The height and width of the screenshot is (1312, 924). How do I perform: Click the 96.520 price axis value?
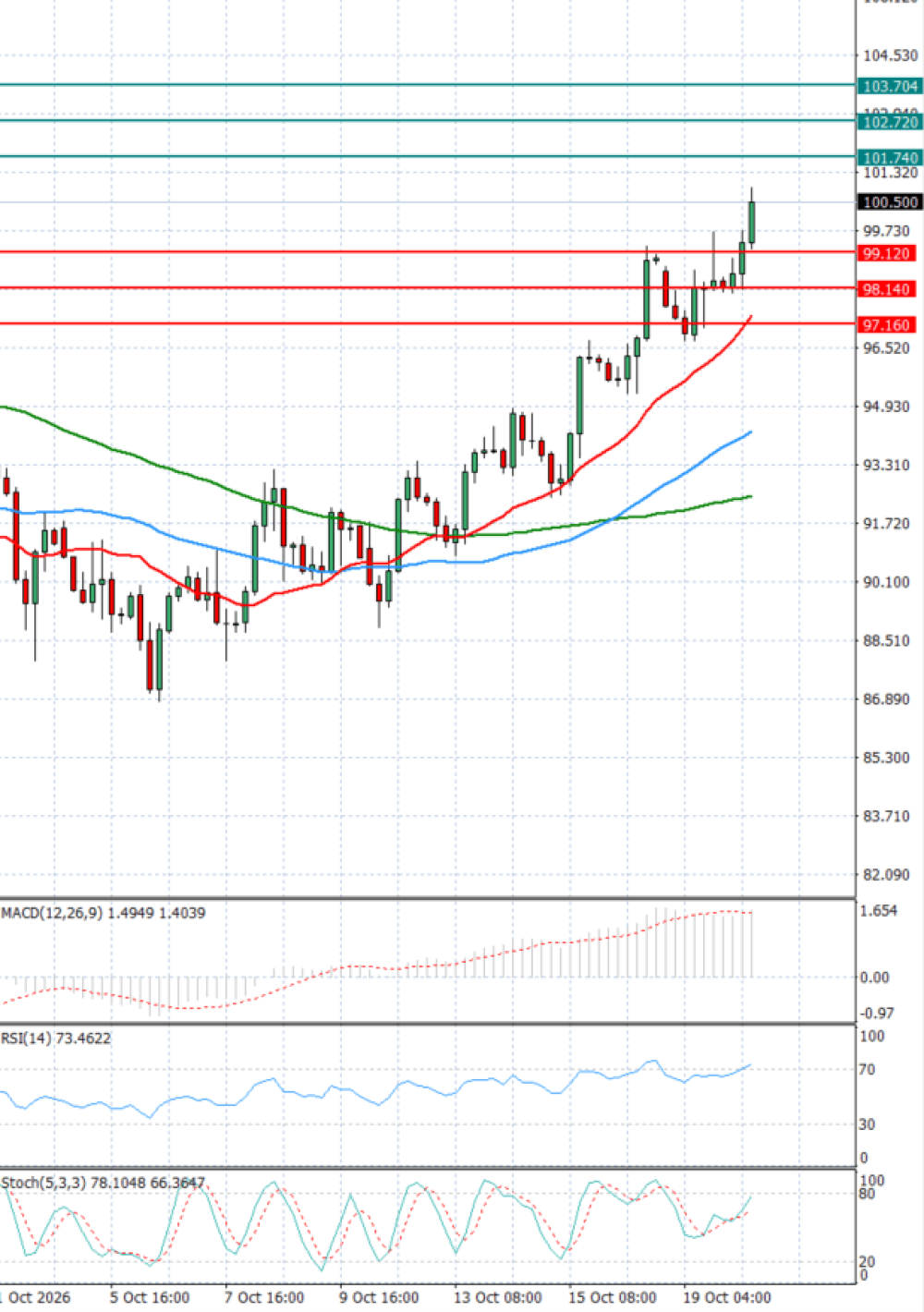(x=885, y=348)
